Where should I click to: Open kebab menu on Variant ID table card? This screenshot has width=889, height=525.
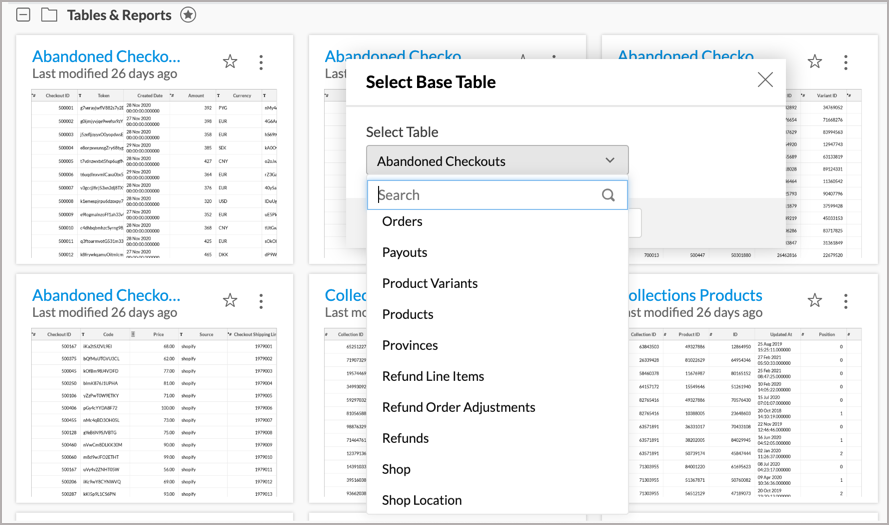846,62
